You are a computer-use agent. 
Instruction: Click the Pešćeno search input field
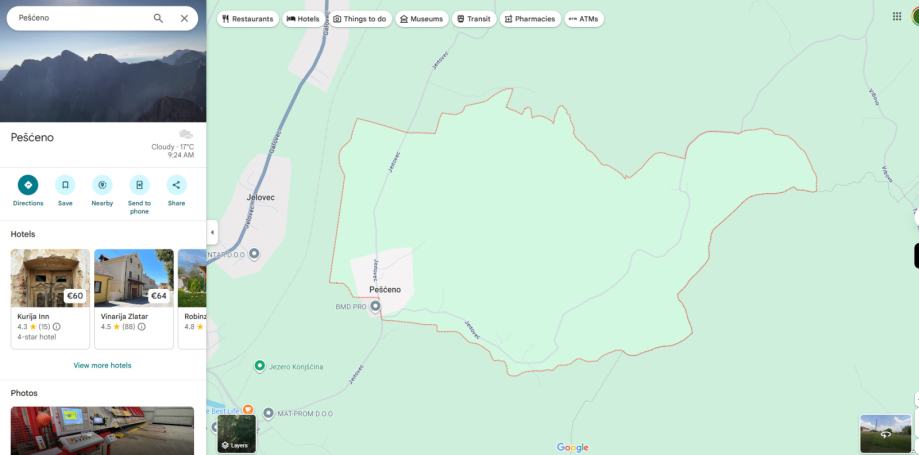coord(82,18)
